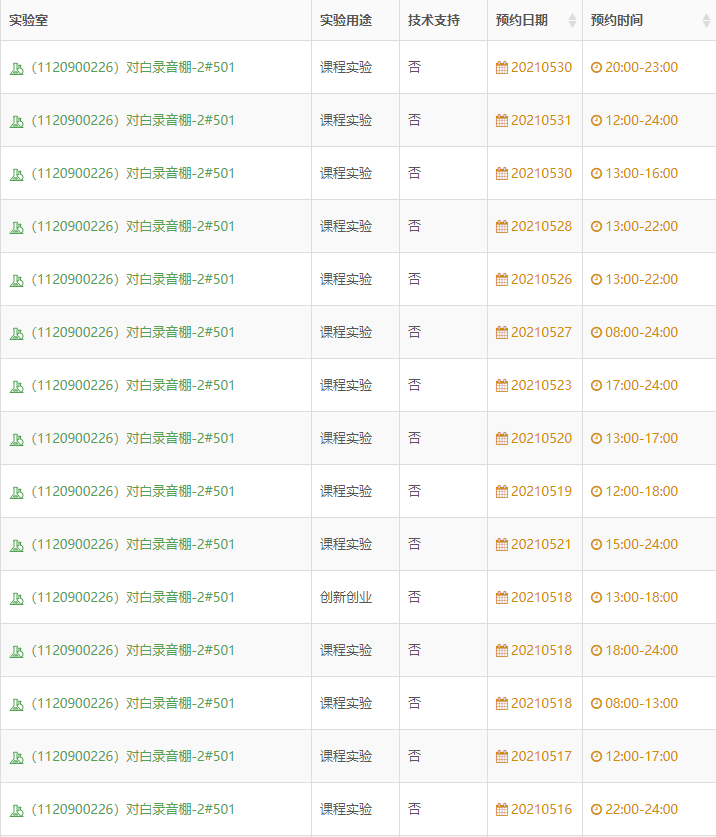
Task: Click the lab icon in the 20210527 row
Action: click(x=17, y=334)
